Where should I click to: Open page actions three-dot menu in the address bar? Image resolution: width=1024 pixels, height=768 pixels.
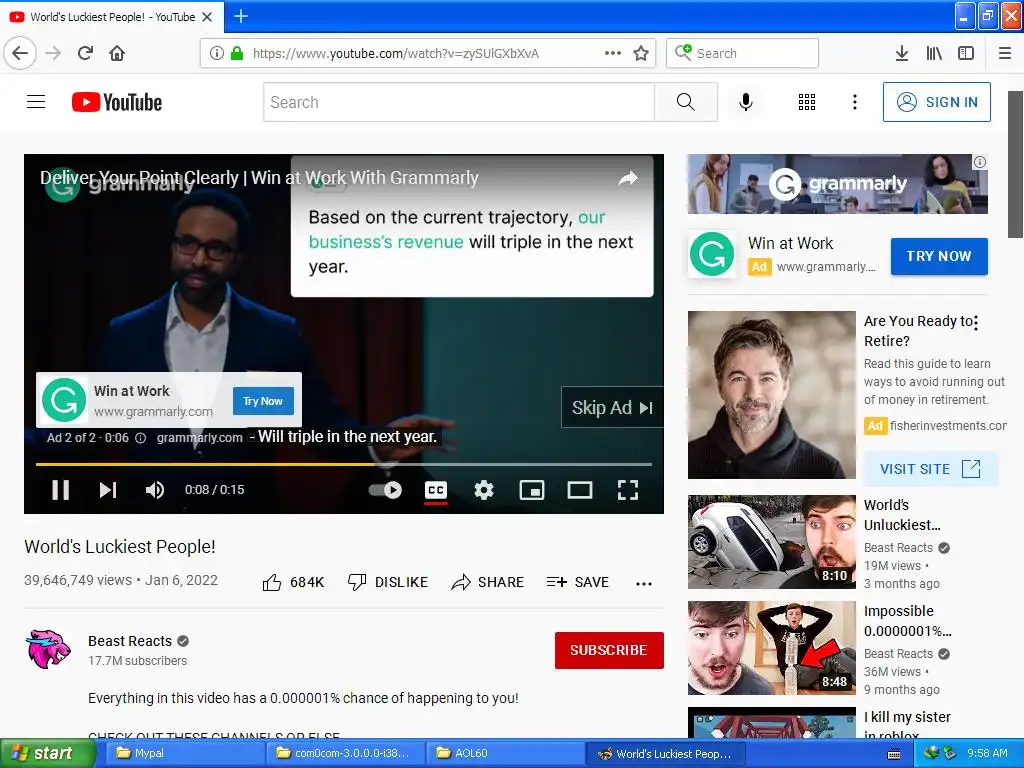(x=613, y=53)
